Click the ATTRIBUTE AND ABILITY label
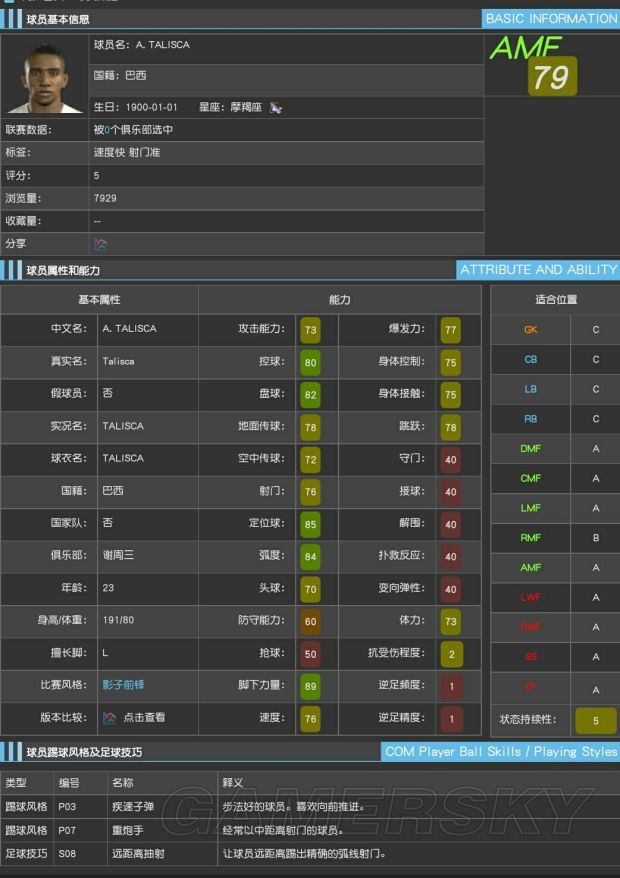The height and width of the screenshot is (878, 620). click(x=538, y=270)
